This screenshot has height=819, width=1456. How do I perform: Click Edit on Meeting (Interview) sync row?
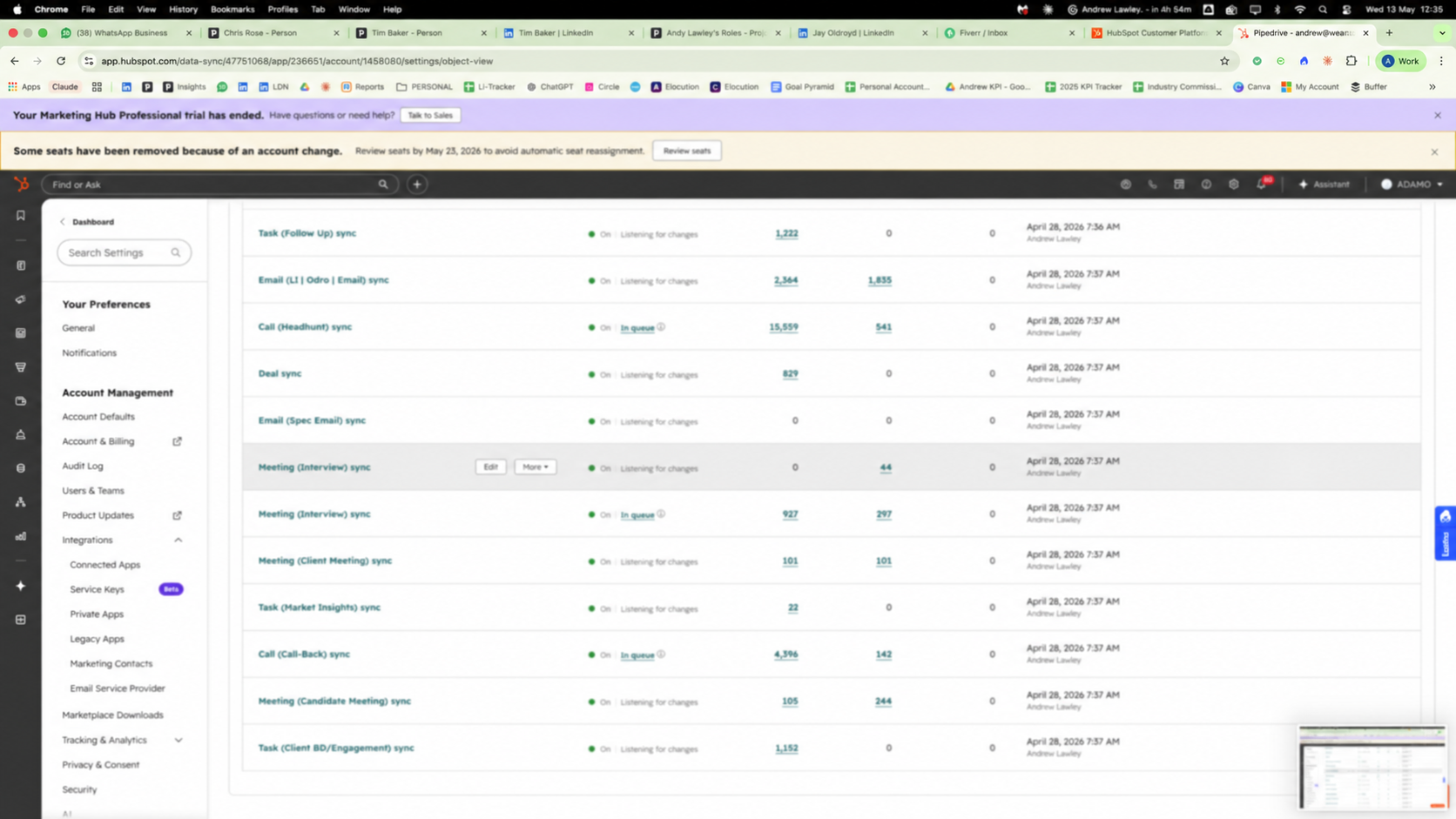tap(490, 467)
